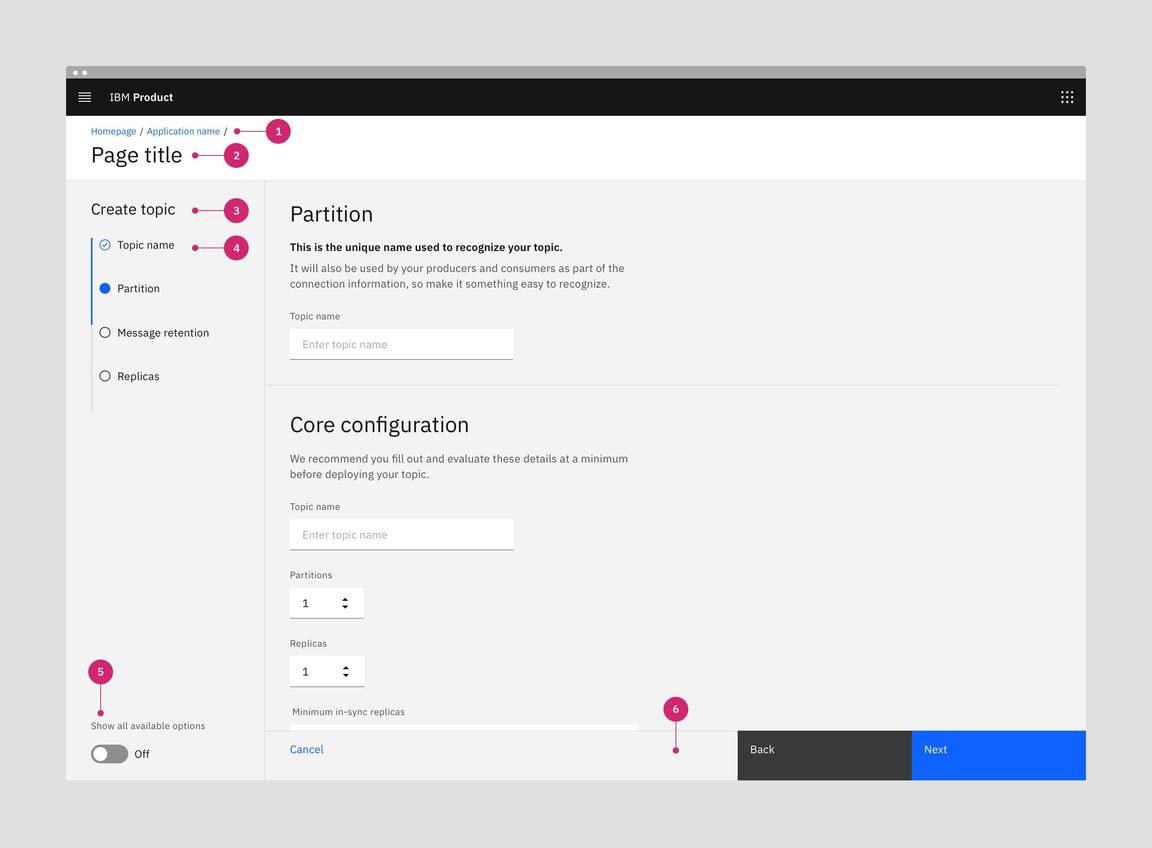Open the Partitions number stepper arrows
1152x848 pixels.
click(345, 603)
